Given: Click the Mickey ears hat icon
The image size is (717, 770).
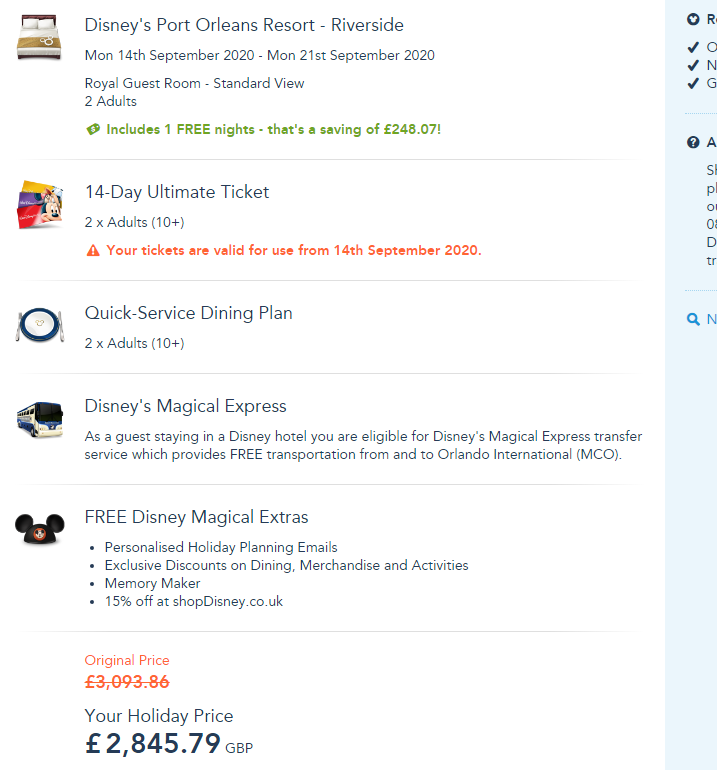Looking at the screenshot, I should [x=40, y=529].
